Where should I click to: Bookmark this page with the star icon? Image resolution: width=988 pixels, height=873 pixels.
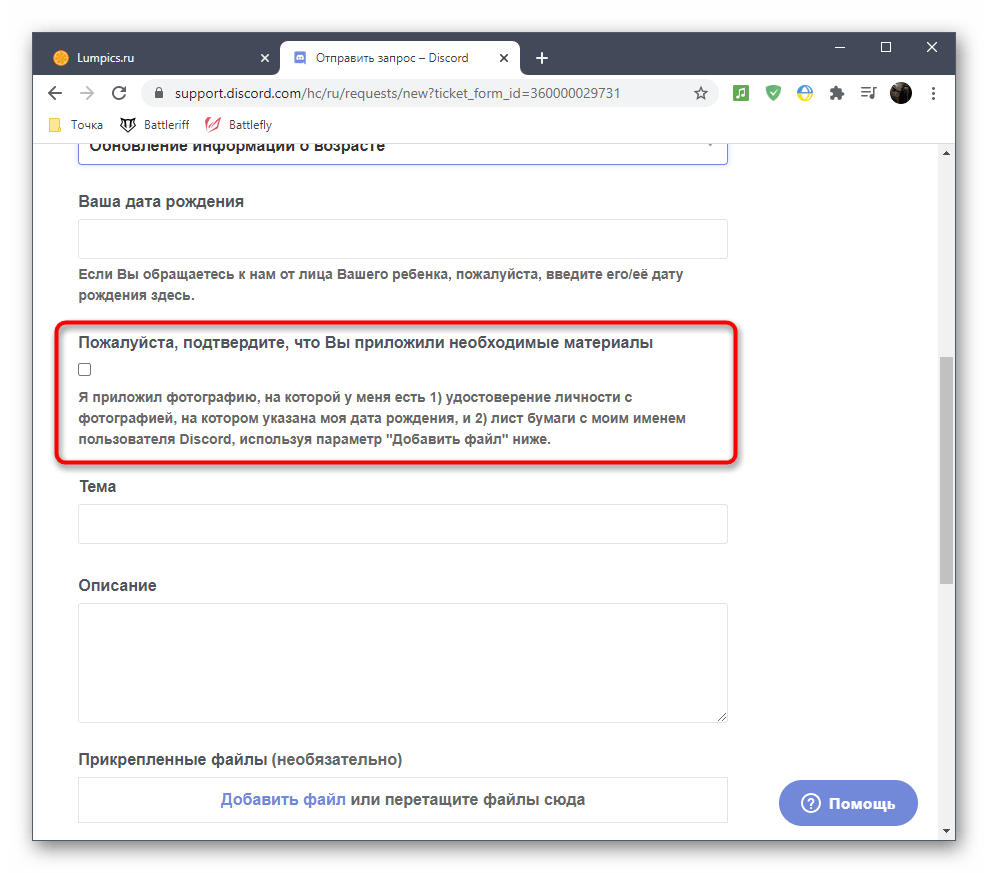click(701, 93)
